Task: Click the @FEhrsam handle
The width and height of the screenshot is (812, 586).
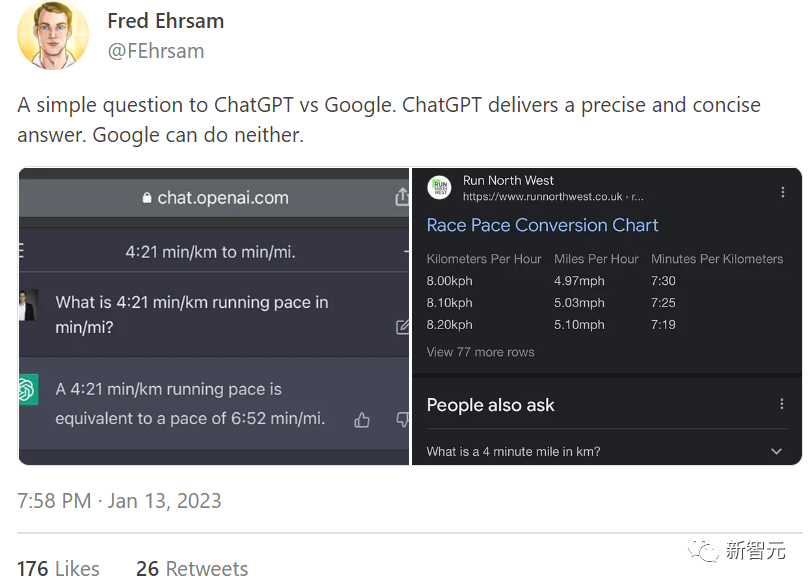Action: click(x=157, y=49)
